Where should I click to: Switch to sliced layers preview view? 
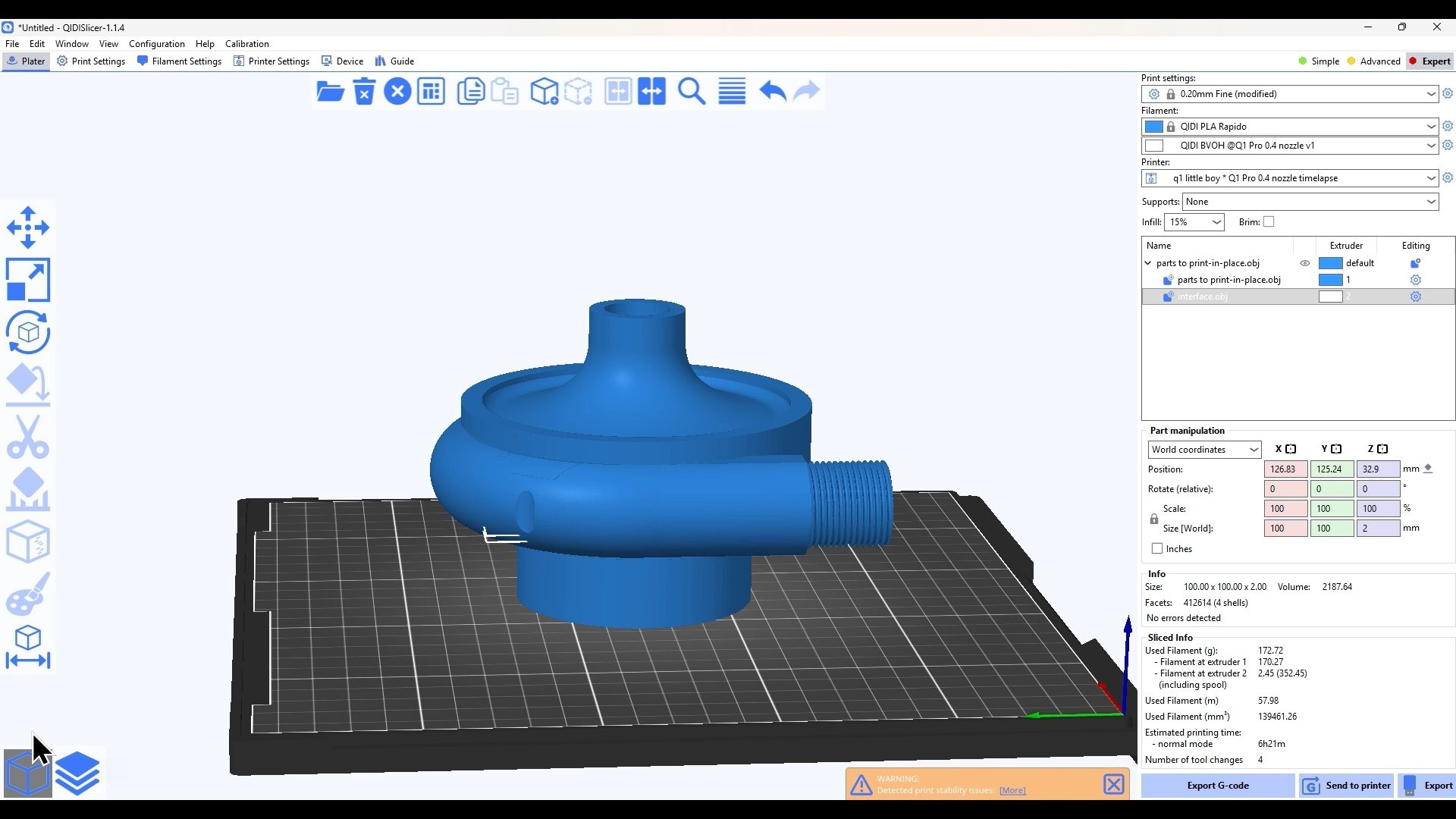tap(77, 773)
